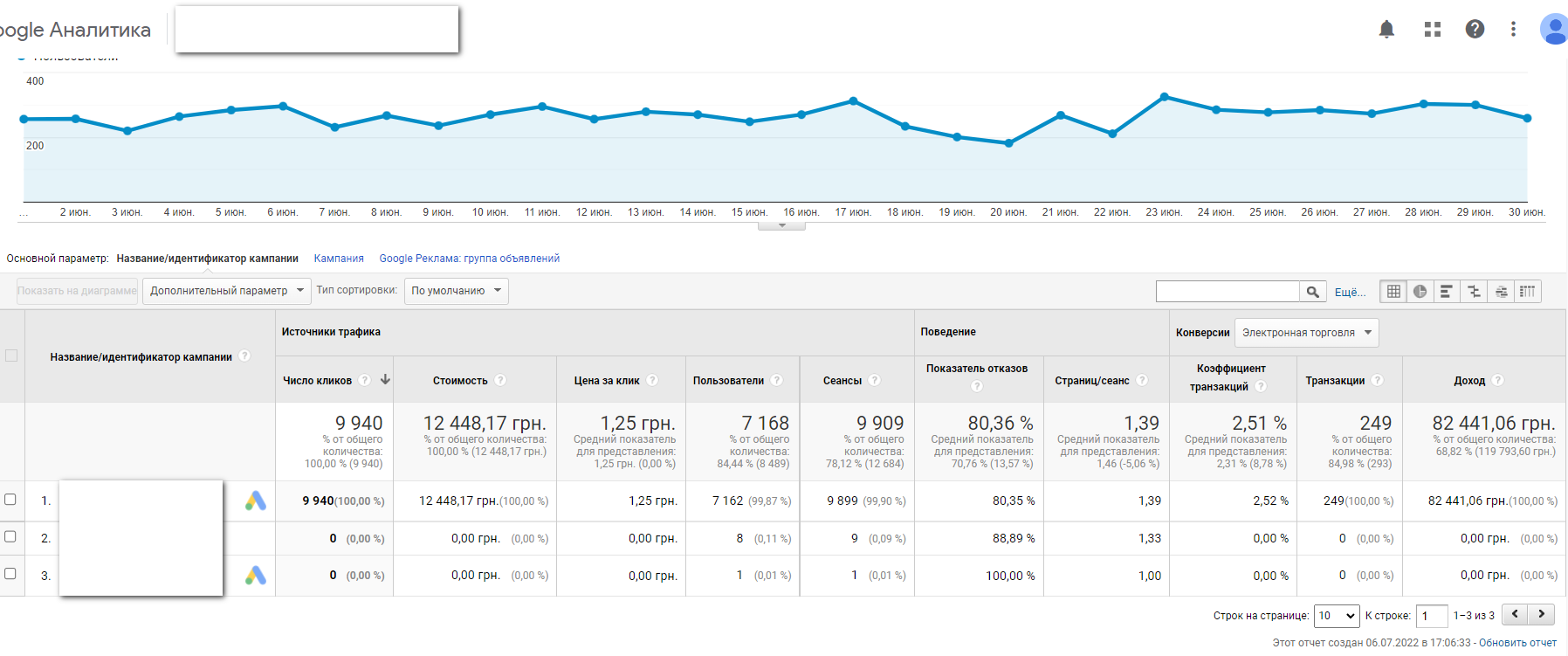
Task: Open the Google apps grid
Action: [1433, 29]
